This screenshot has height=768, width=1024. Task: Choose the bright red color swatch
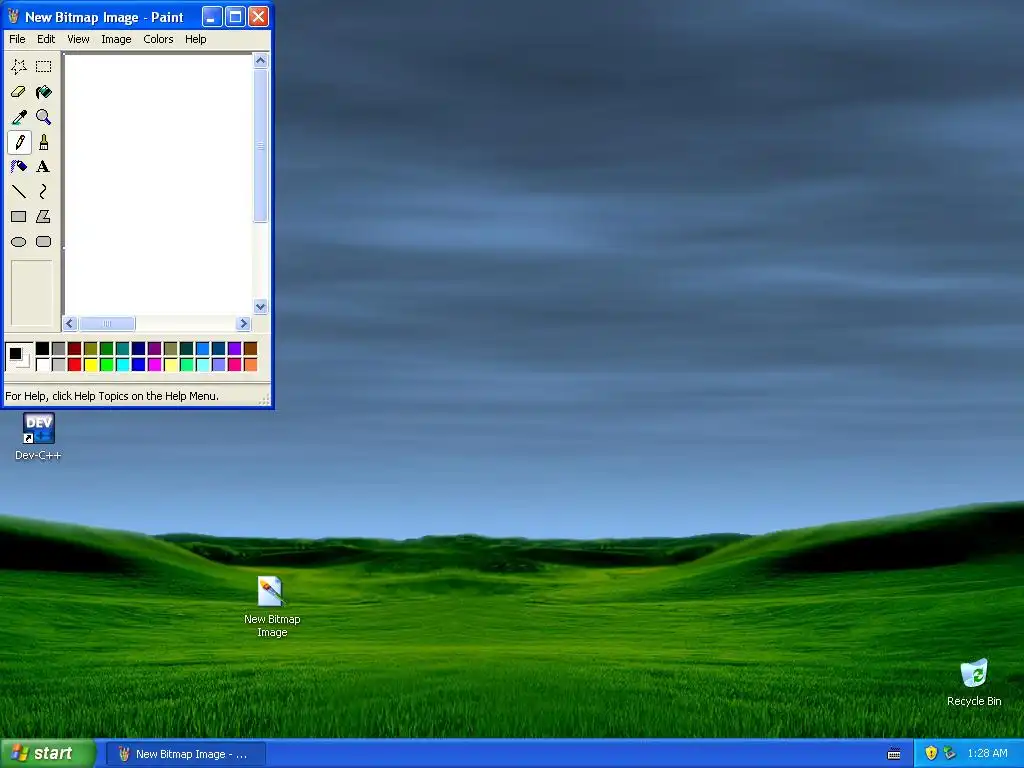pyautogui.click(x=74, y=364)
